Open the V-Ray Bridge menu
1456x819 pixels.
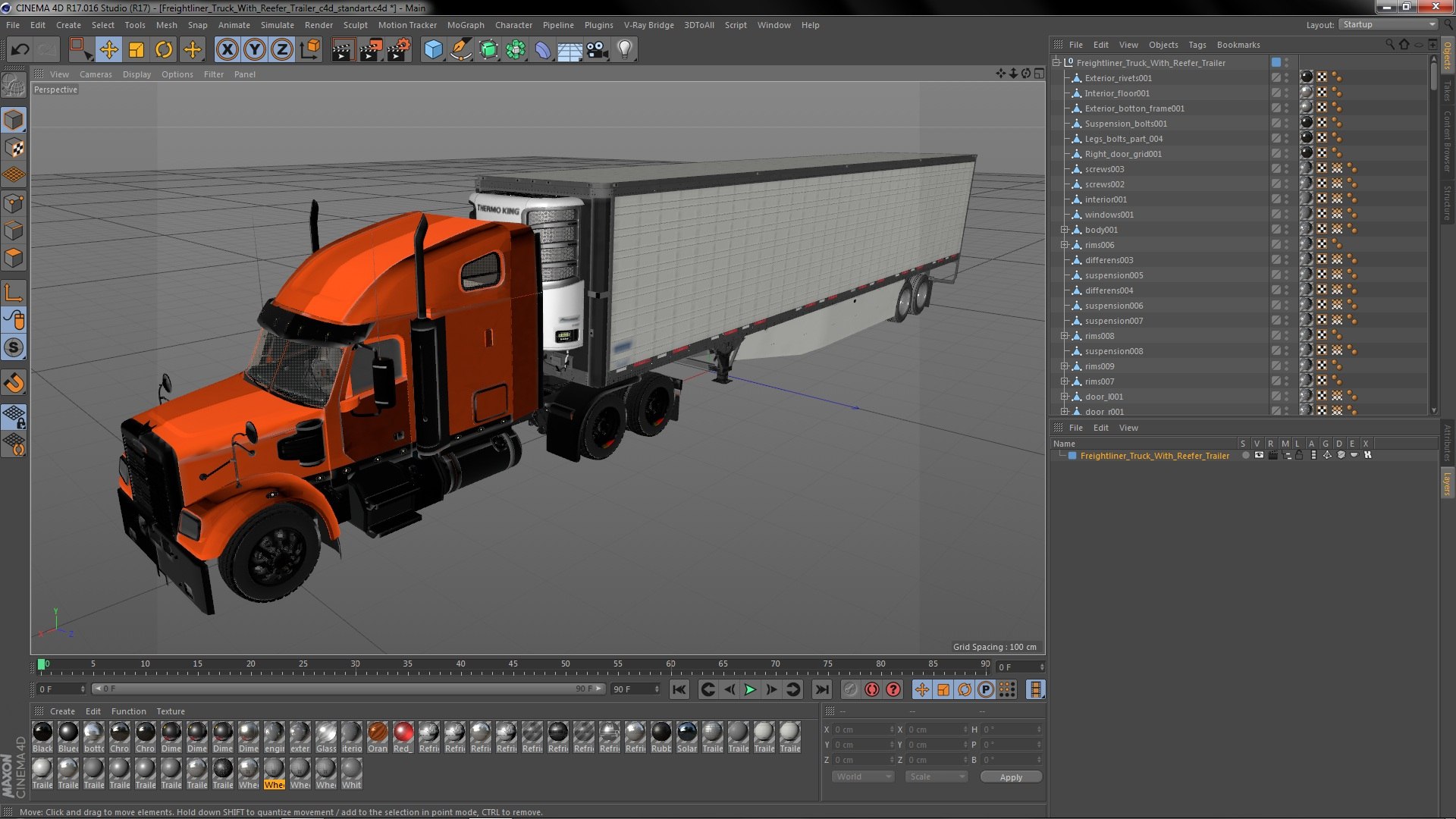(648, 25)
